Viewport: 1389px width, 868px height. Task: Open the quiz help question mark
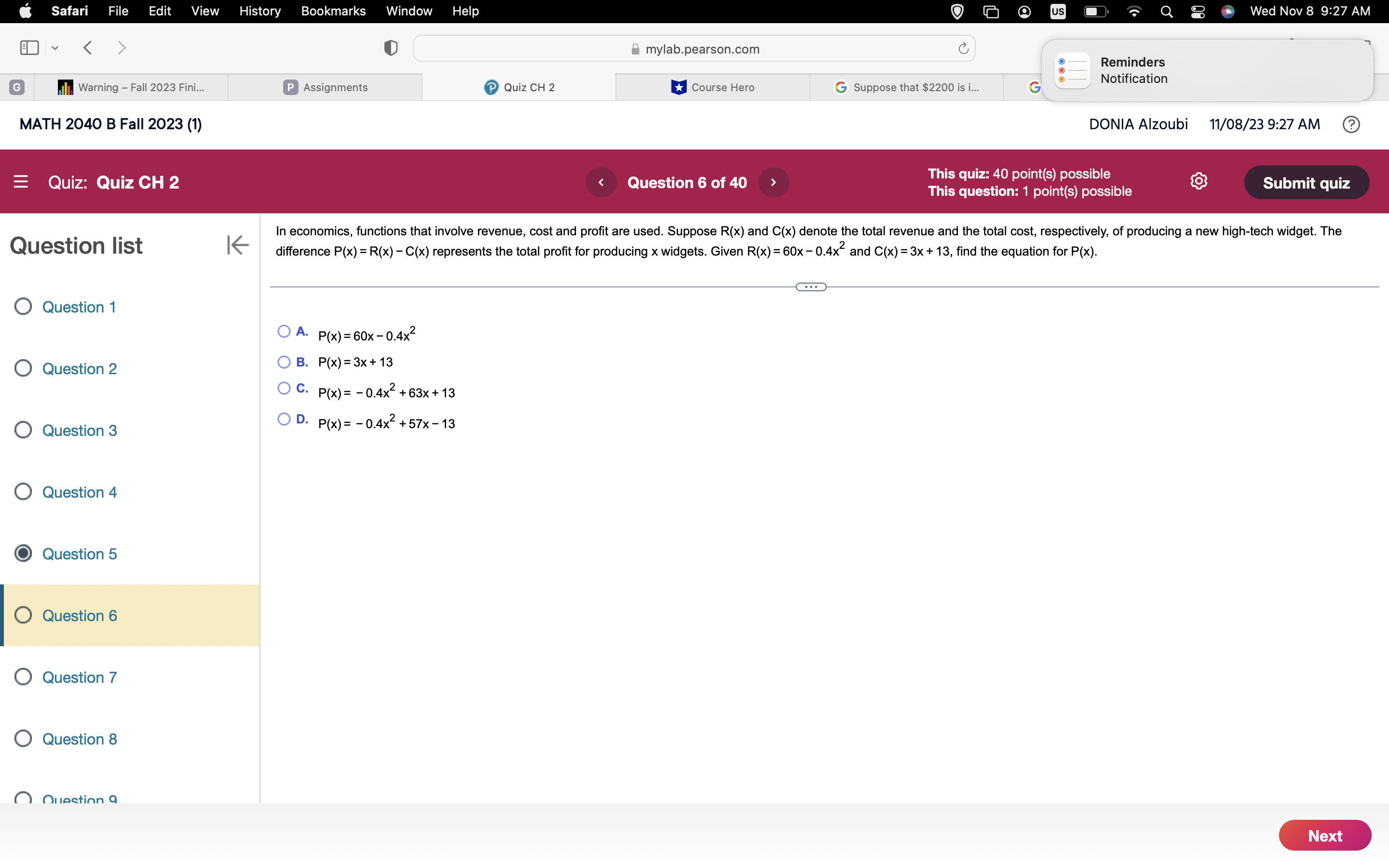click(1350, 124)
